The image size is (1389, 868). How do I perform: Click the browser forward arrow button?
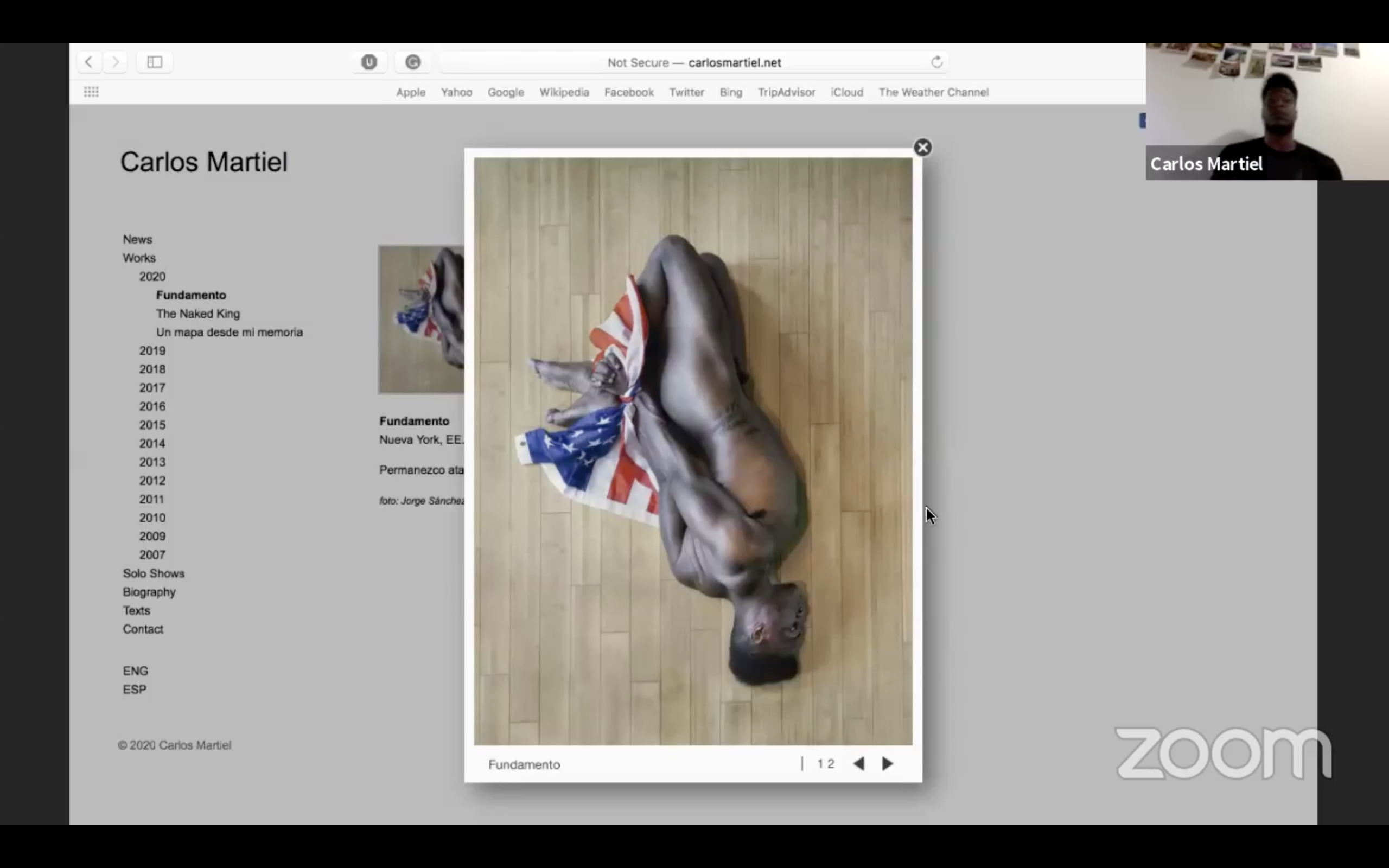tap(116, 62)
